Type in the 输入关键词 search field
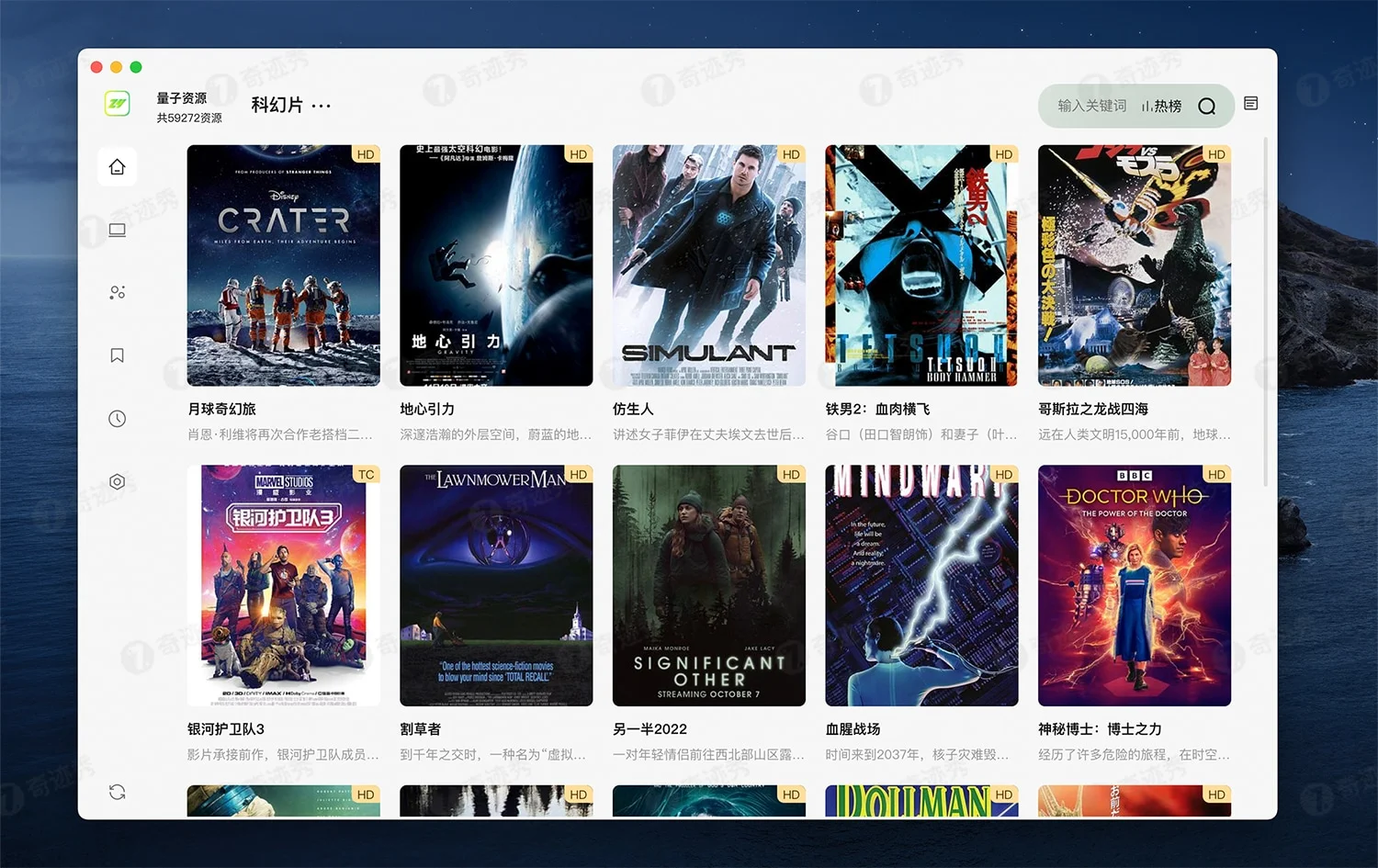The height and width of the screenshot is (868, 1378). point(1090,107)
